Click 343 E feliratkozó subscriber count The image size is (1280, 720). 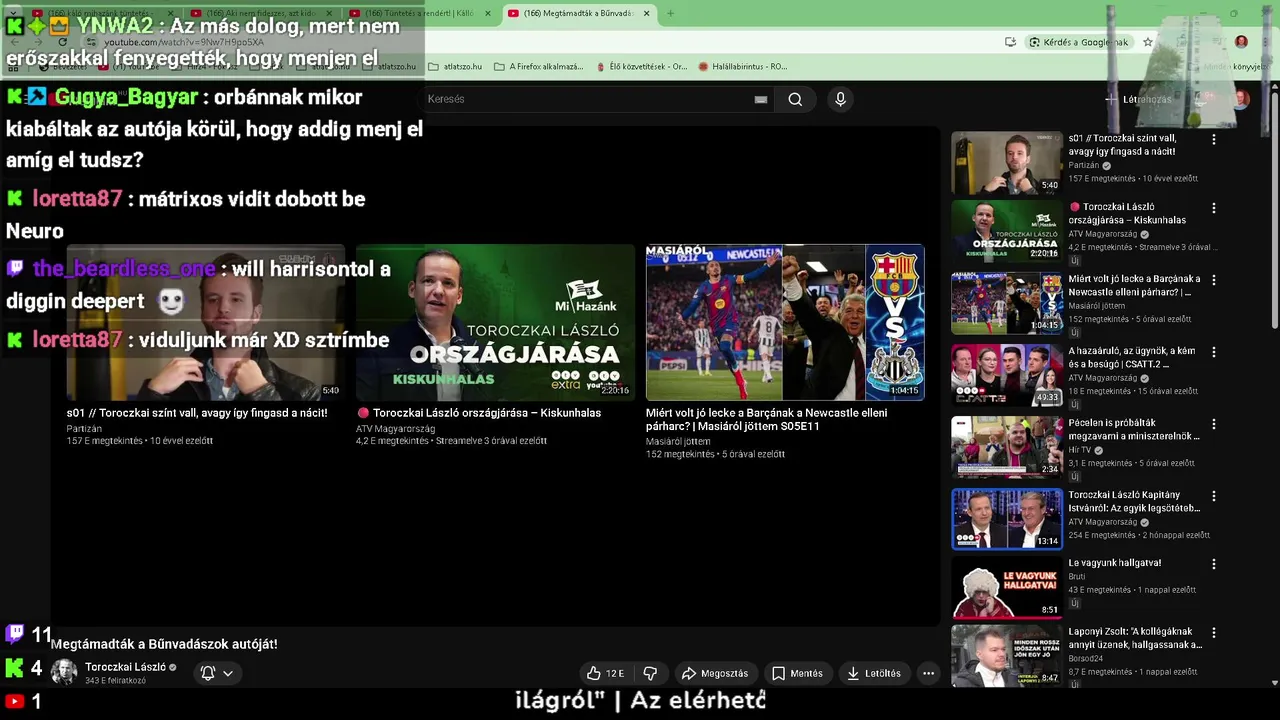pyautogui.click(x=115, y=681)
